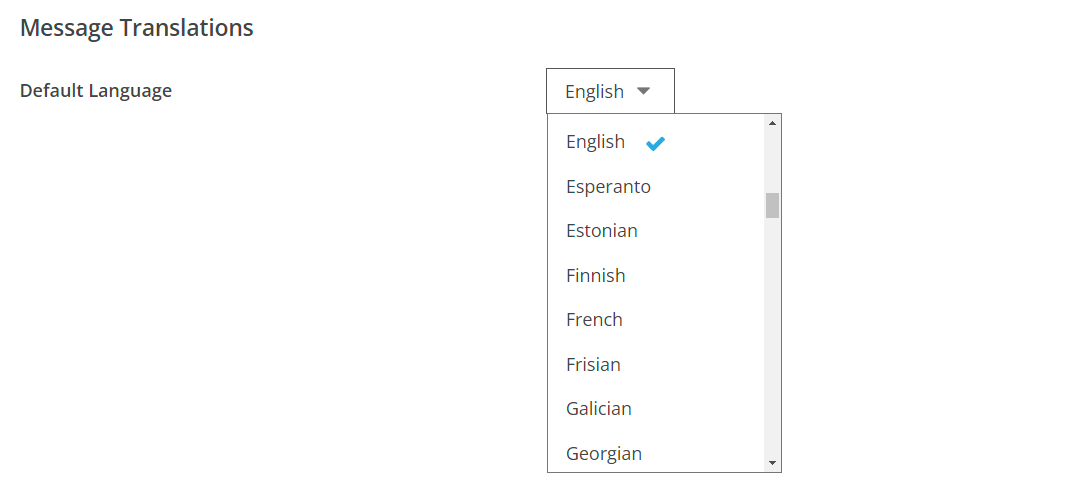Click the blue checkmark beside English

[655, 143]
